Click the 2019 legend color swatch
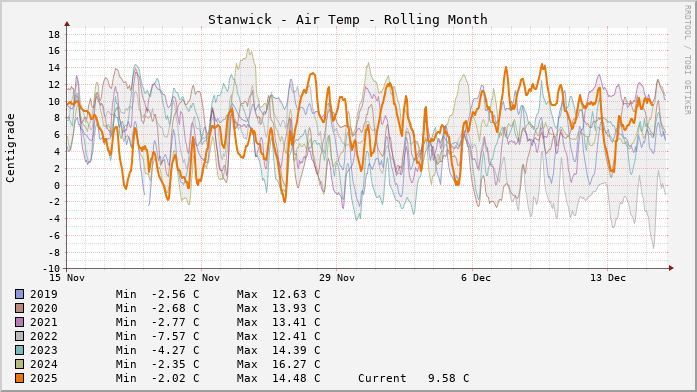Viewport: 697px width, 392px height. pos(20,294)
